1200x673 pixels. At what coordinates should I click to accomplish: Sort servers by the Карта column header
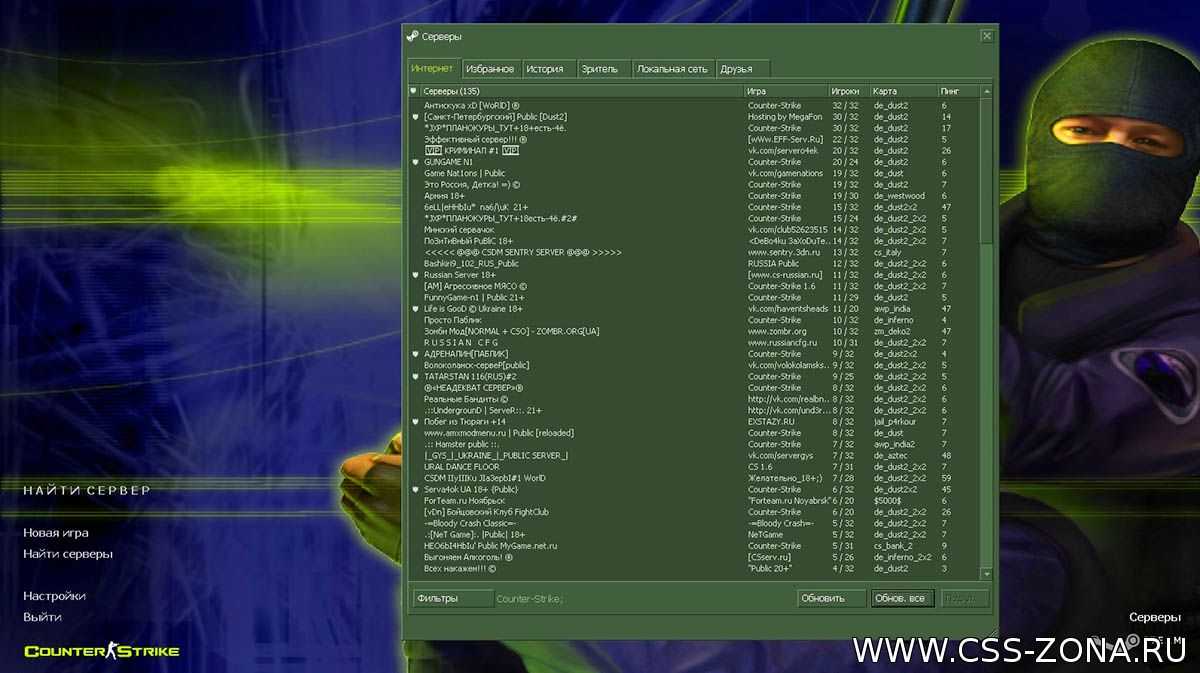pyautogui.click(x=903, y=91)
